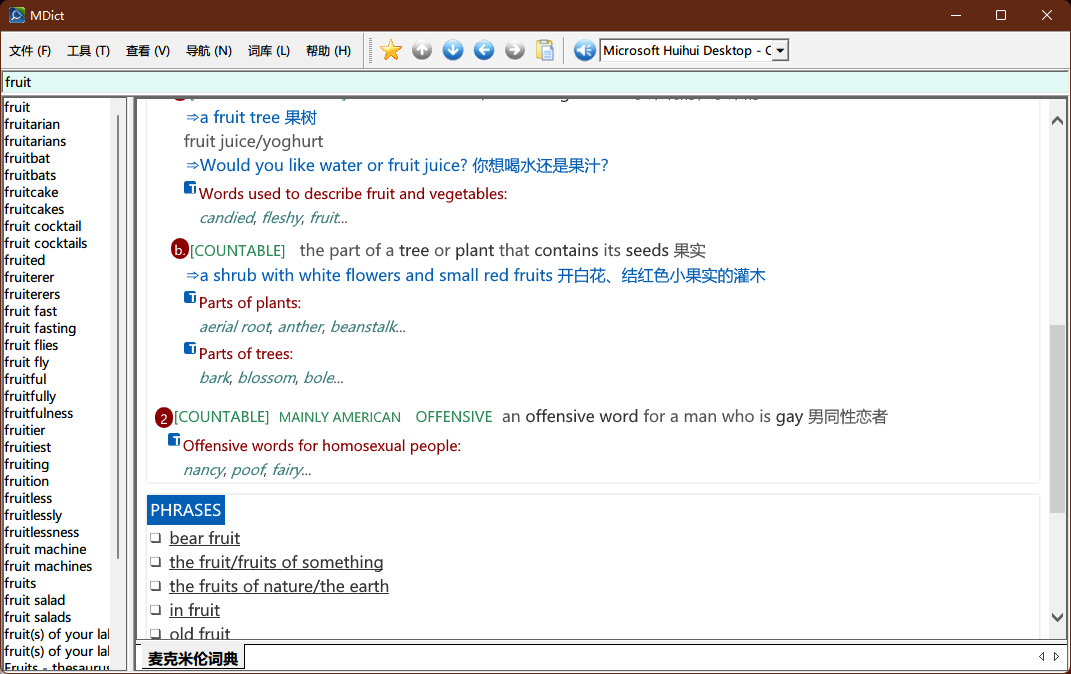Go to next entry with down arrow

(x=453, y=50)
